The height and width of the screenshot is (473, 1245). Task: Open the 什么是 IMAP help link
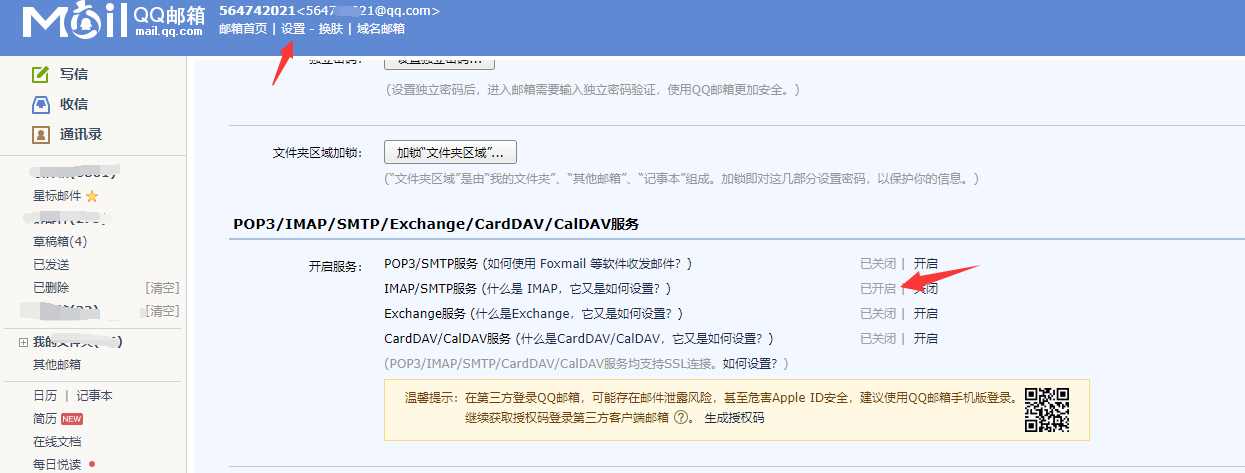575,289
